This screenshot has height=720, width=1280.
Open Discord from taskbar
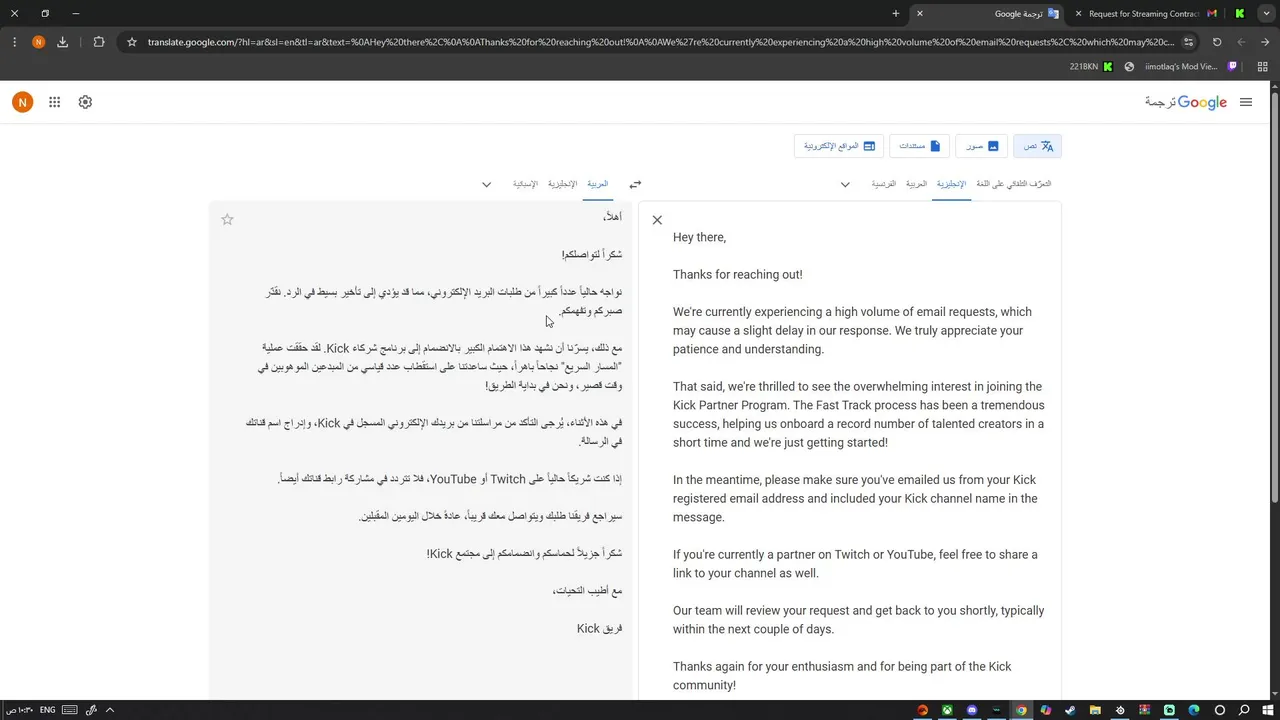[972, 710]
